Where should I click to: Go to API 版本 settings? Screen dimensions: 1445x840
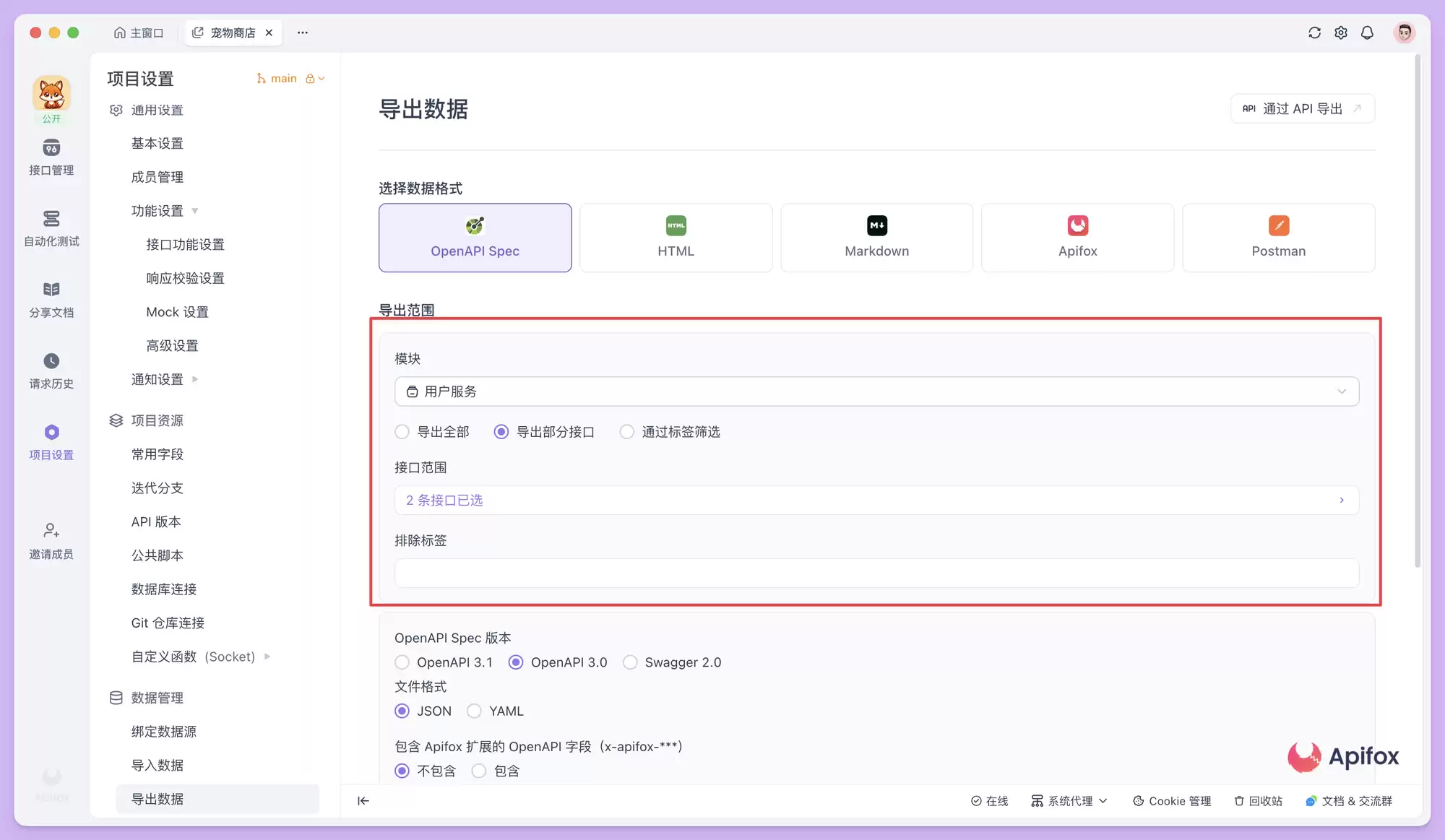[x=156, y=521]
